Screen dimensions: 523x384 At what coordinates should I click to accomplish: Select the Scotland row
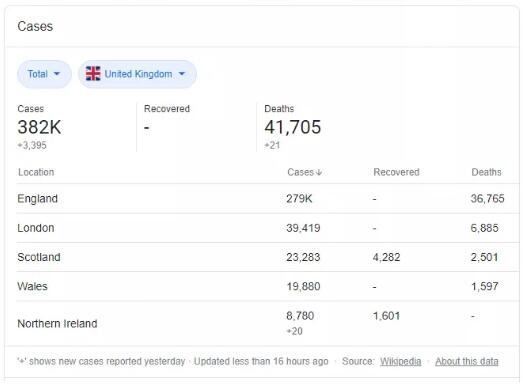point(268,257)
